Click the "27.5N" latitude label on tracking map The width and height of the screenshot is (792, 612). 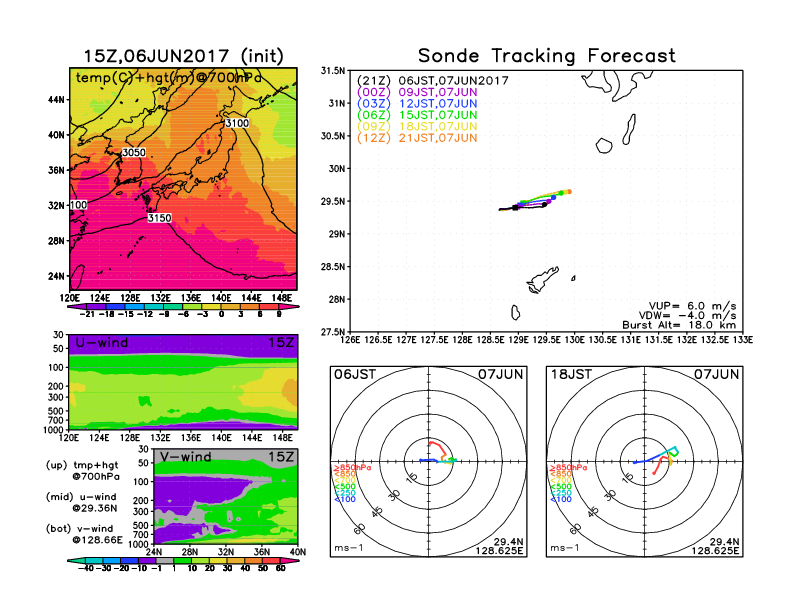click(x=333, y=332)
